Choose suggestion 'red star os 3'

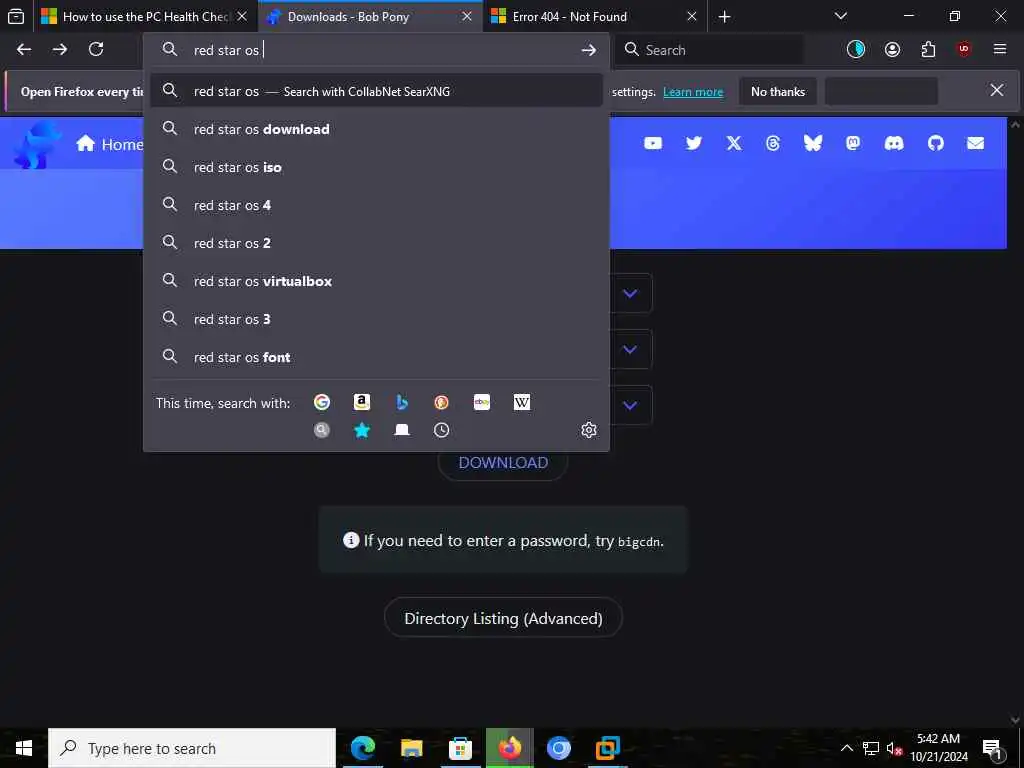[x=376, y=319]
